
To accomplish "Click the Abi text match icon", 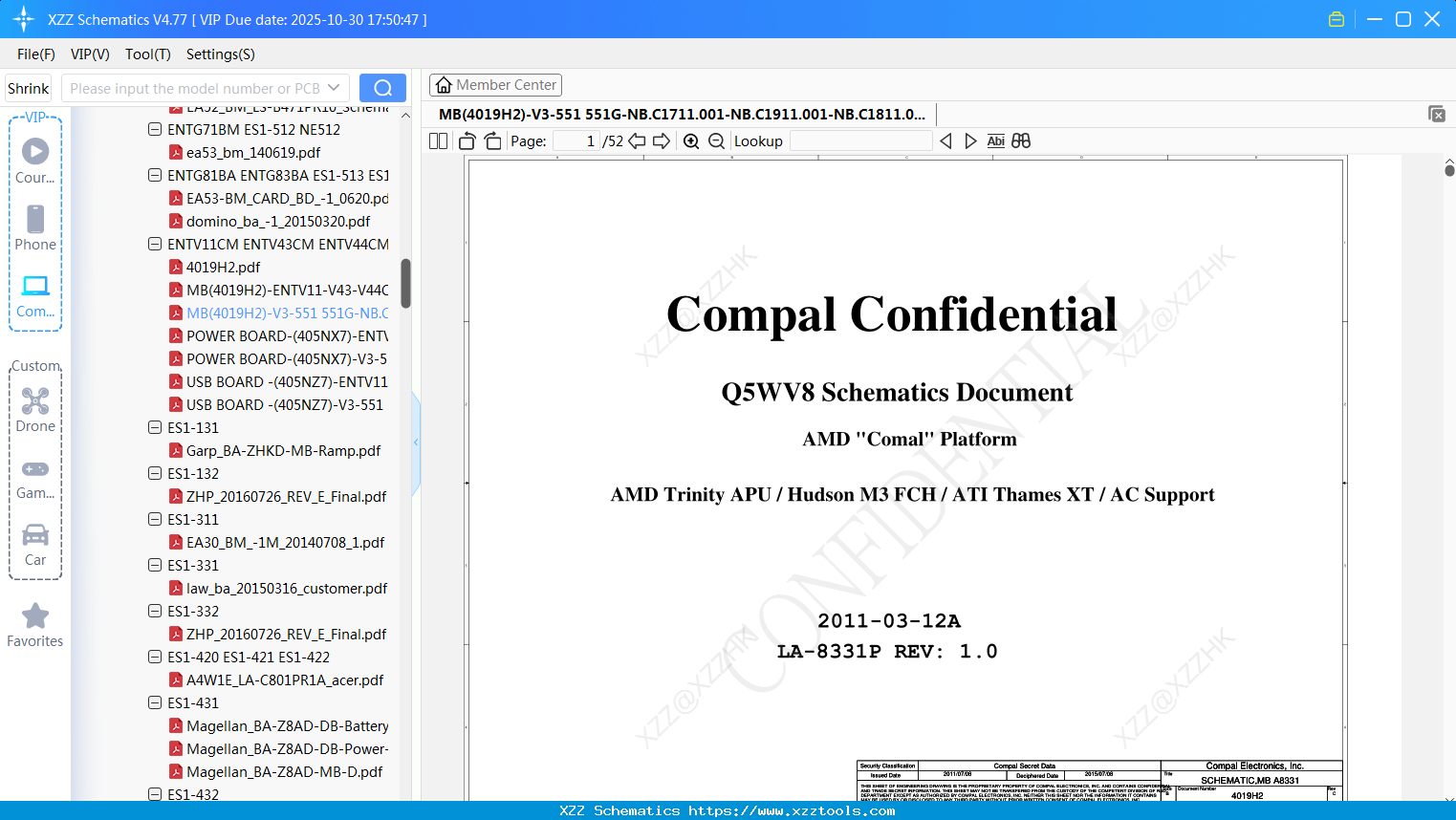I will click(996, 141).
